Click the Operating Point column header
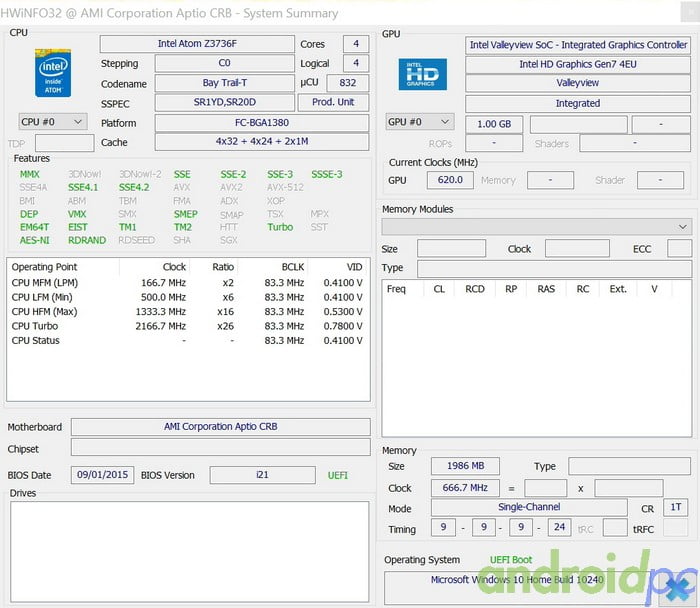700x608 pixels. coord(44,267)
